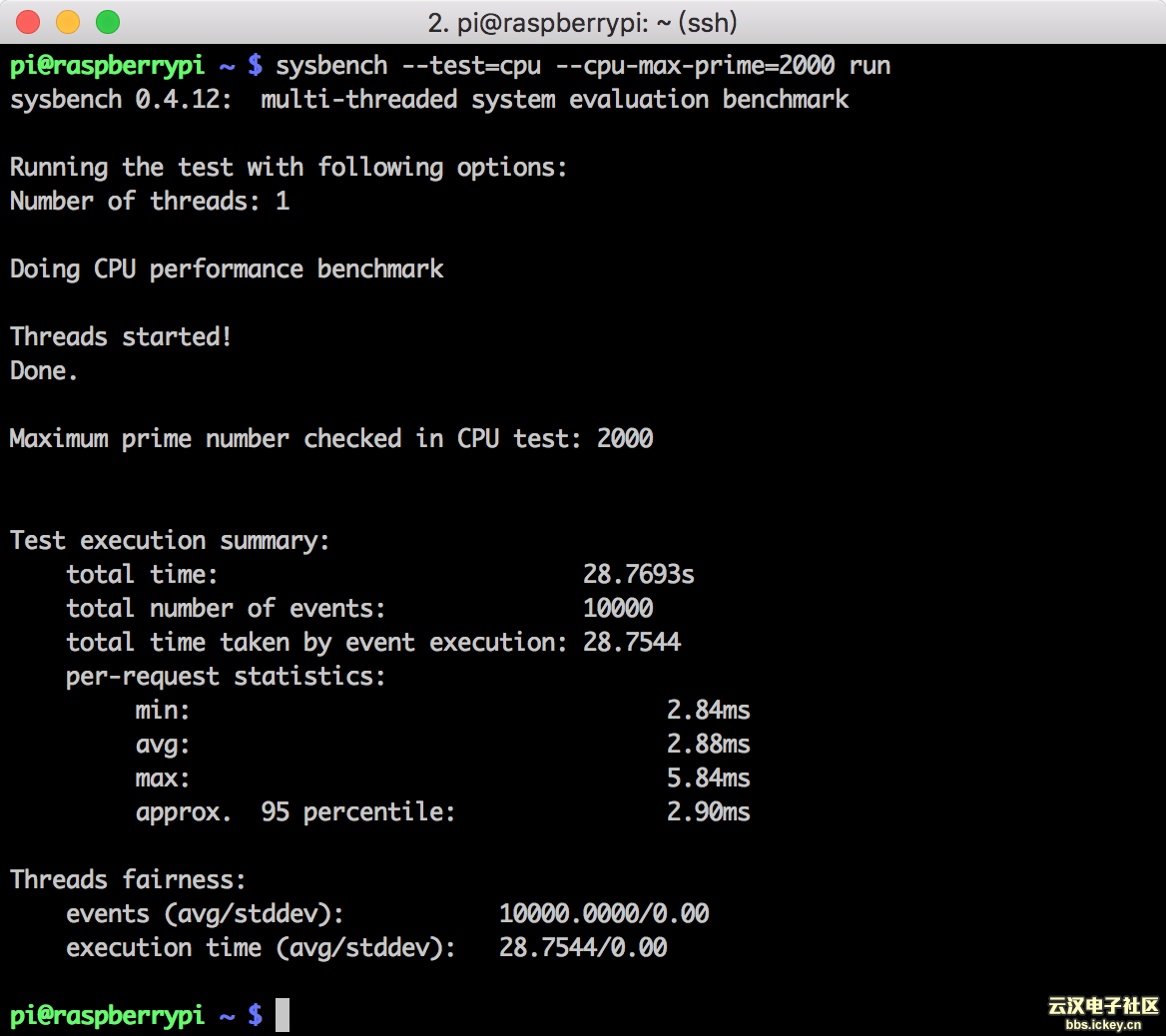Screen dimensions: 1166x1036
Task: Click the green maximize window button
Action: (108, 22)
